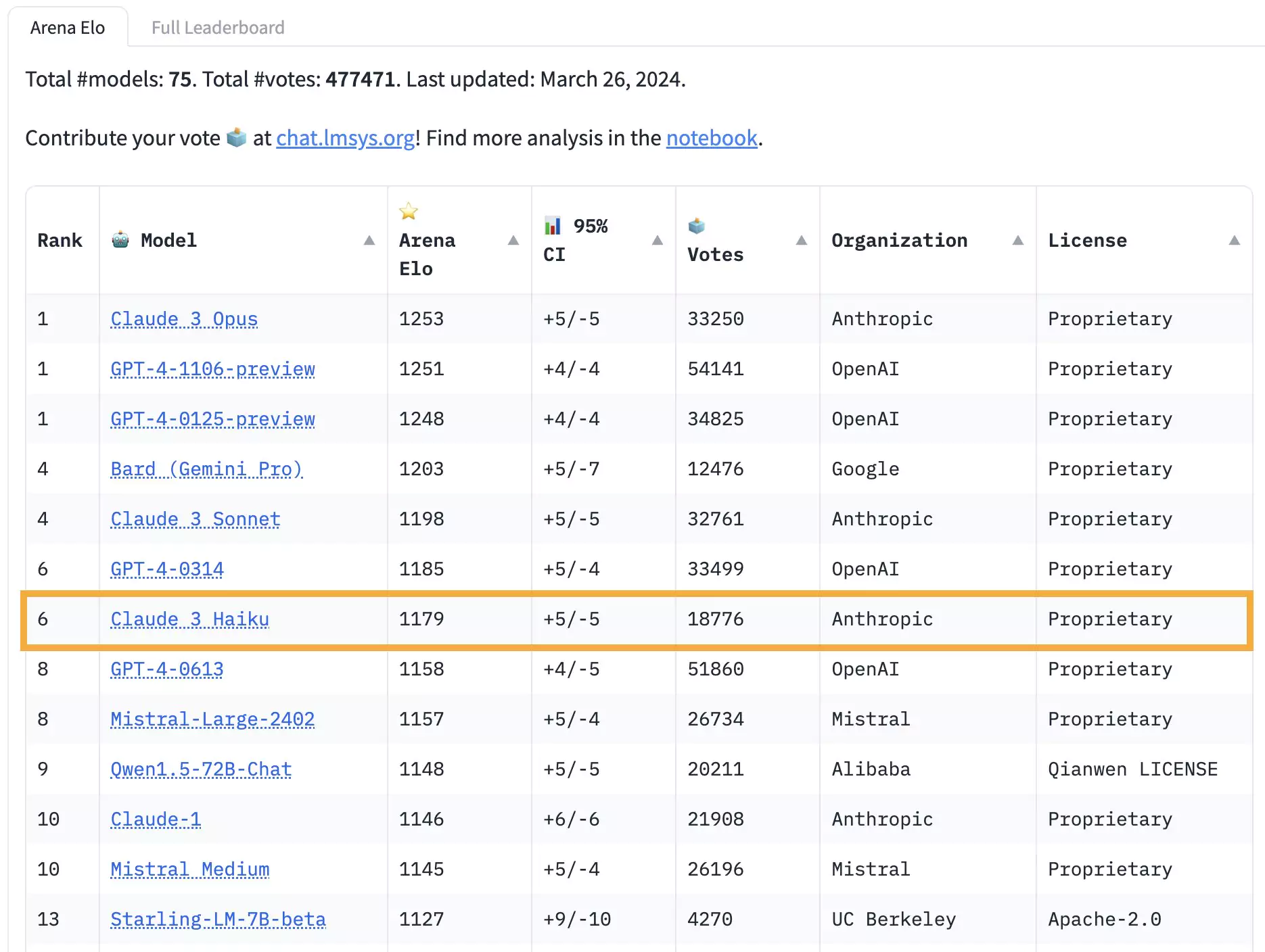The image size is (1265, 952).
Task: Open the chat.lmsys.org link
Action: 345,138
